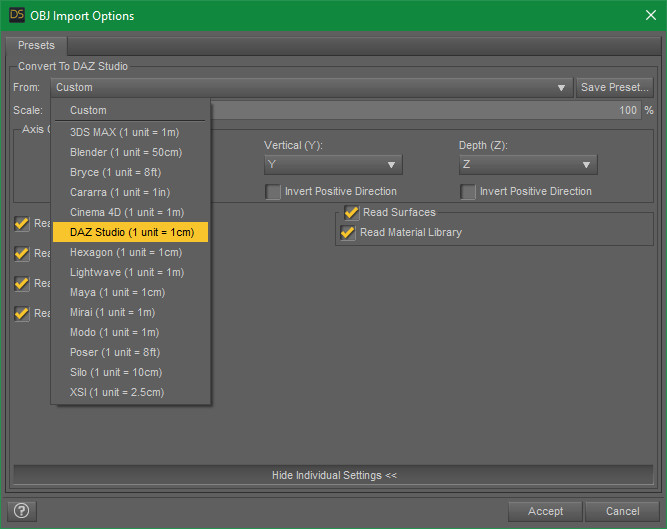This screenshot has width=667, height=529.
Task: Choose XSI (1 unit = 2.5cm) preset
Action: point(130,392)
